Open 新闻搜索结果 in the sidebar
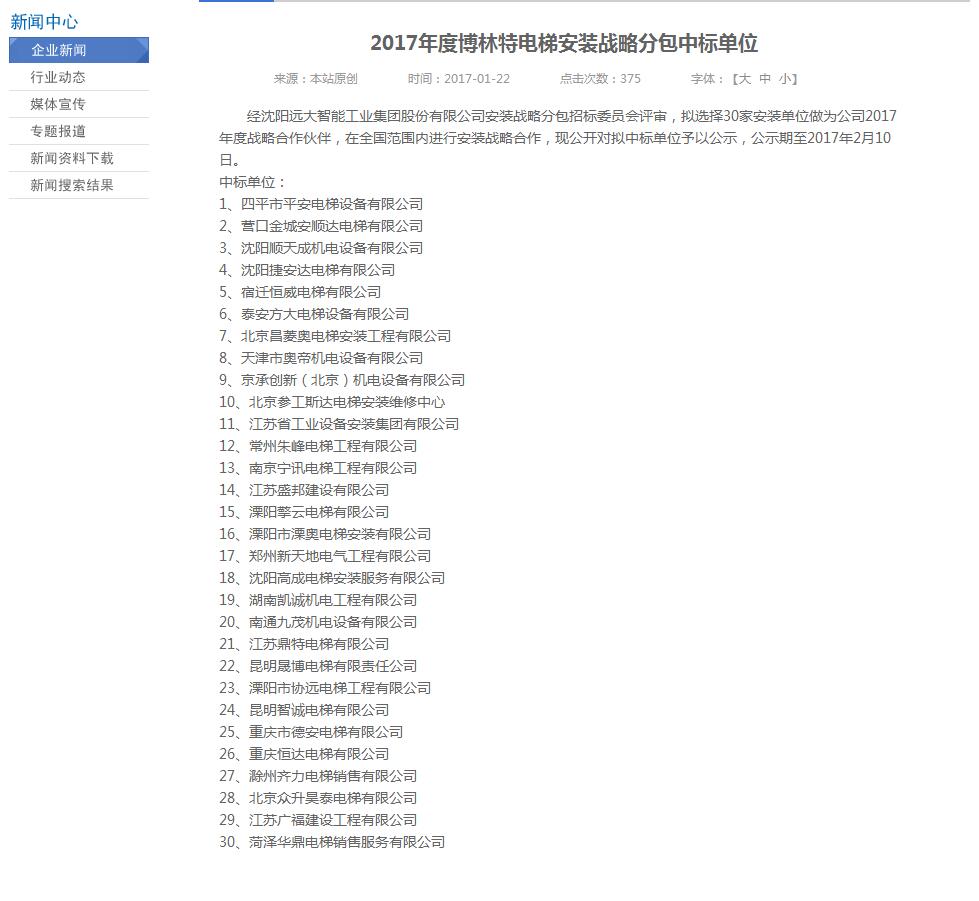 coord(72,185)
